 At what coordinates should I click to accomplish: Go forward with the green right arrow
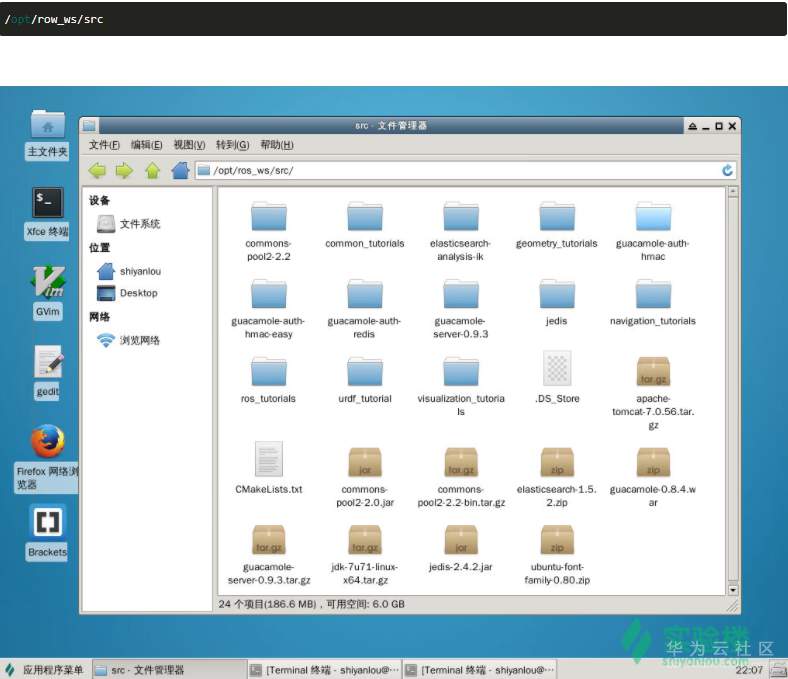tap(124, 171)
